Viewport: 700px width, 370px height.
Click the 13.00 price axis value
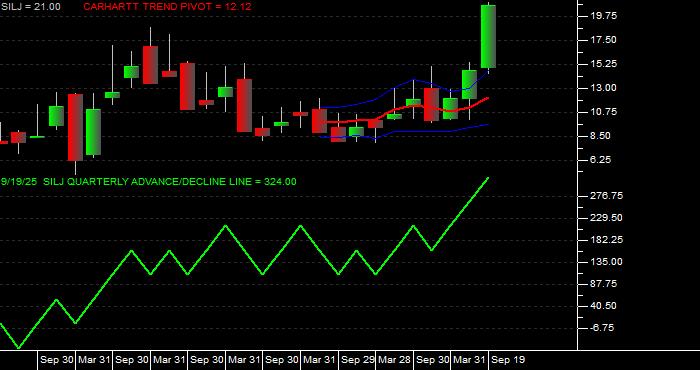click(603, 88)
